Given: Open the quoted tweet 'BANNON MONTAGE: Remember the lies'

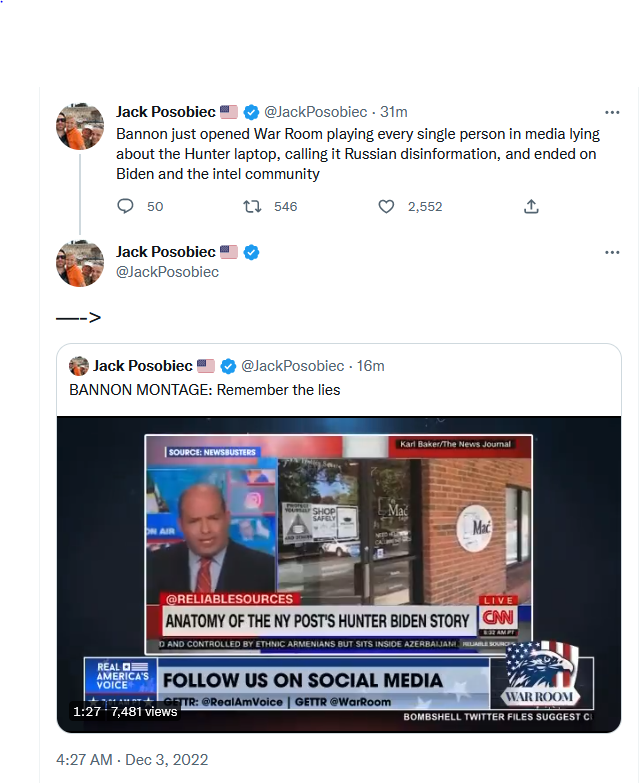Looking at the screenshot, I should [204, 390].
